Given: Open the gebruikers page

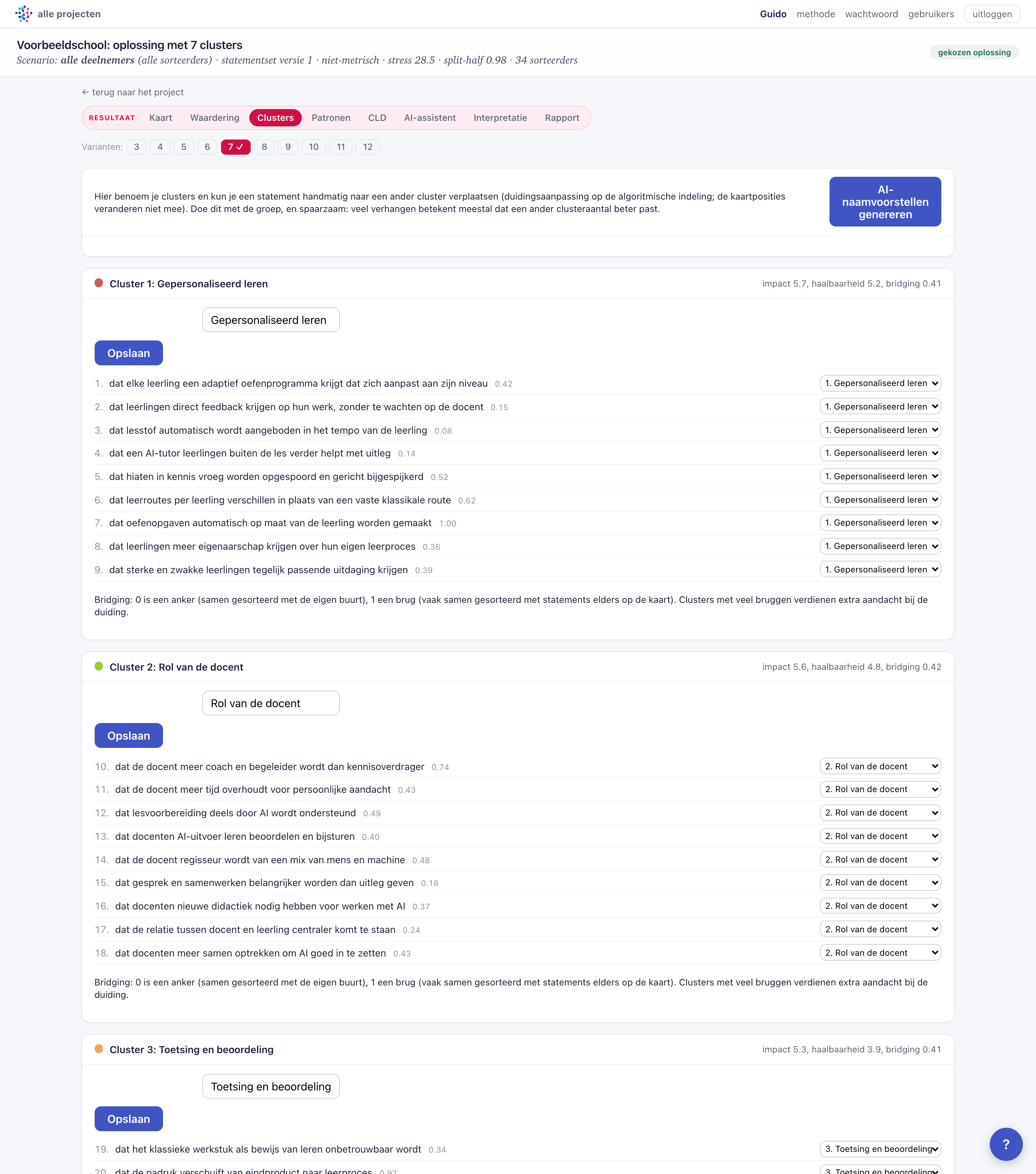Looking at the screenshot, I should (931, 14).
